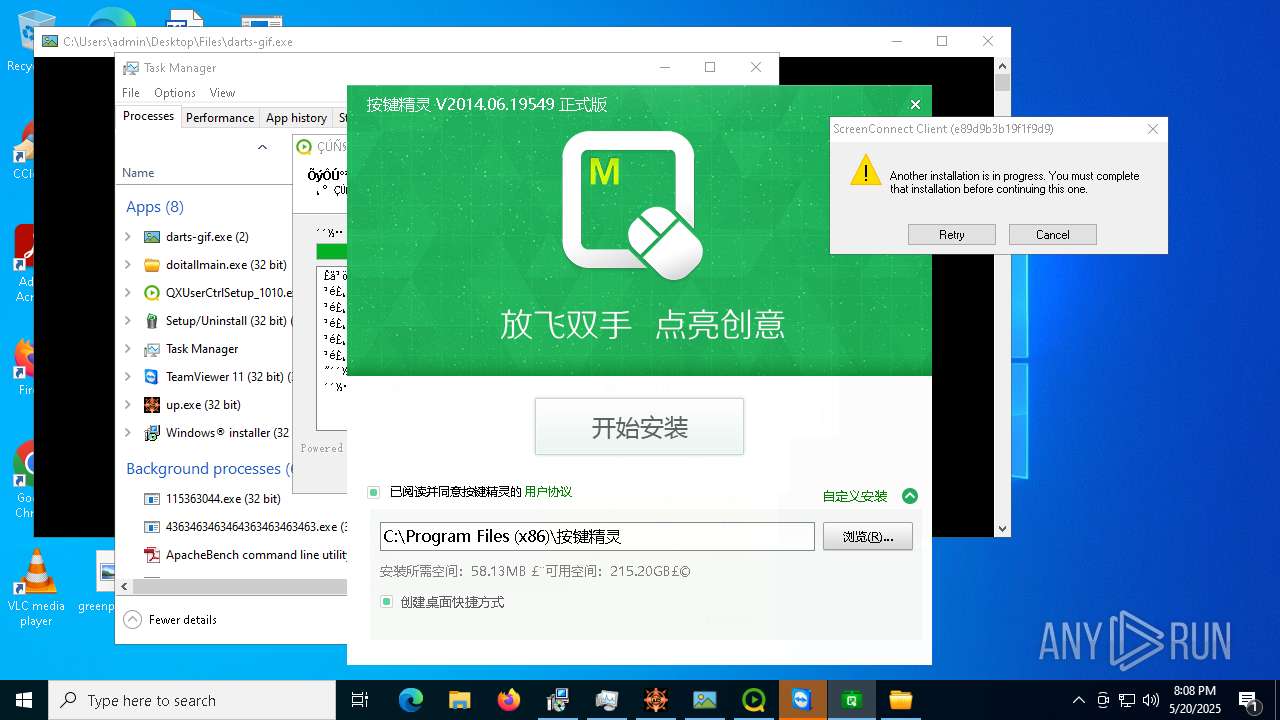Open the notification center icon
Screen dimensions: 1280x720
[x=1248, y=700]
